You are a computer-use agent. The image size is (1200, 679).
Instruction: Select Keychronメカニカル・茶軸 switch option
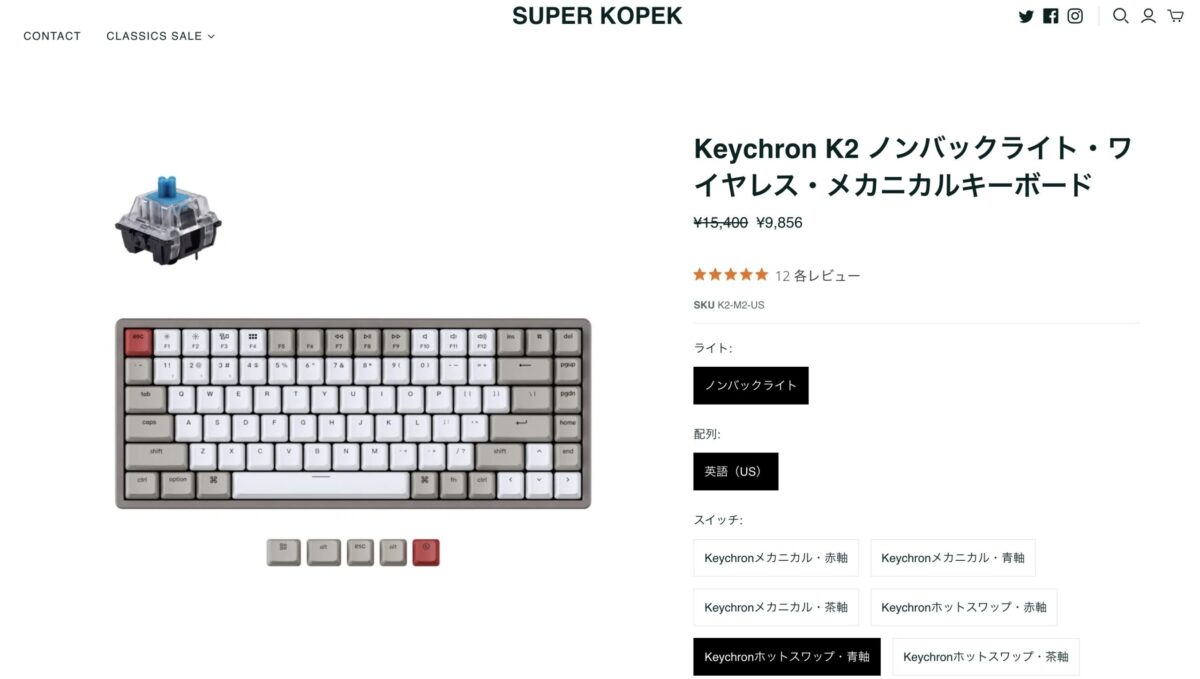point(775,607)
